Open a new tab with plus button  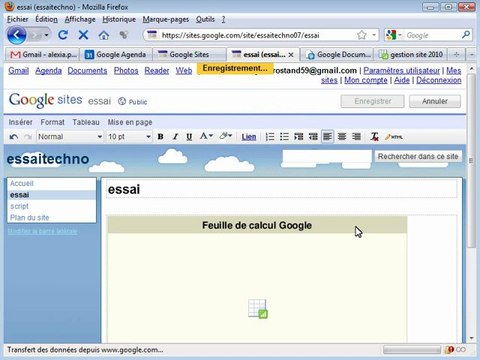tap(457, 54)
